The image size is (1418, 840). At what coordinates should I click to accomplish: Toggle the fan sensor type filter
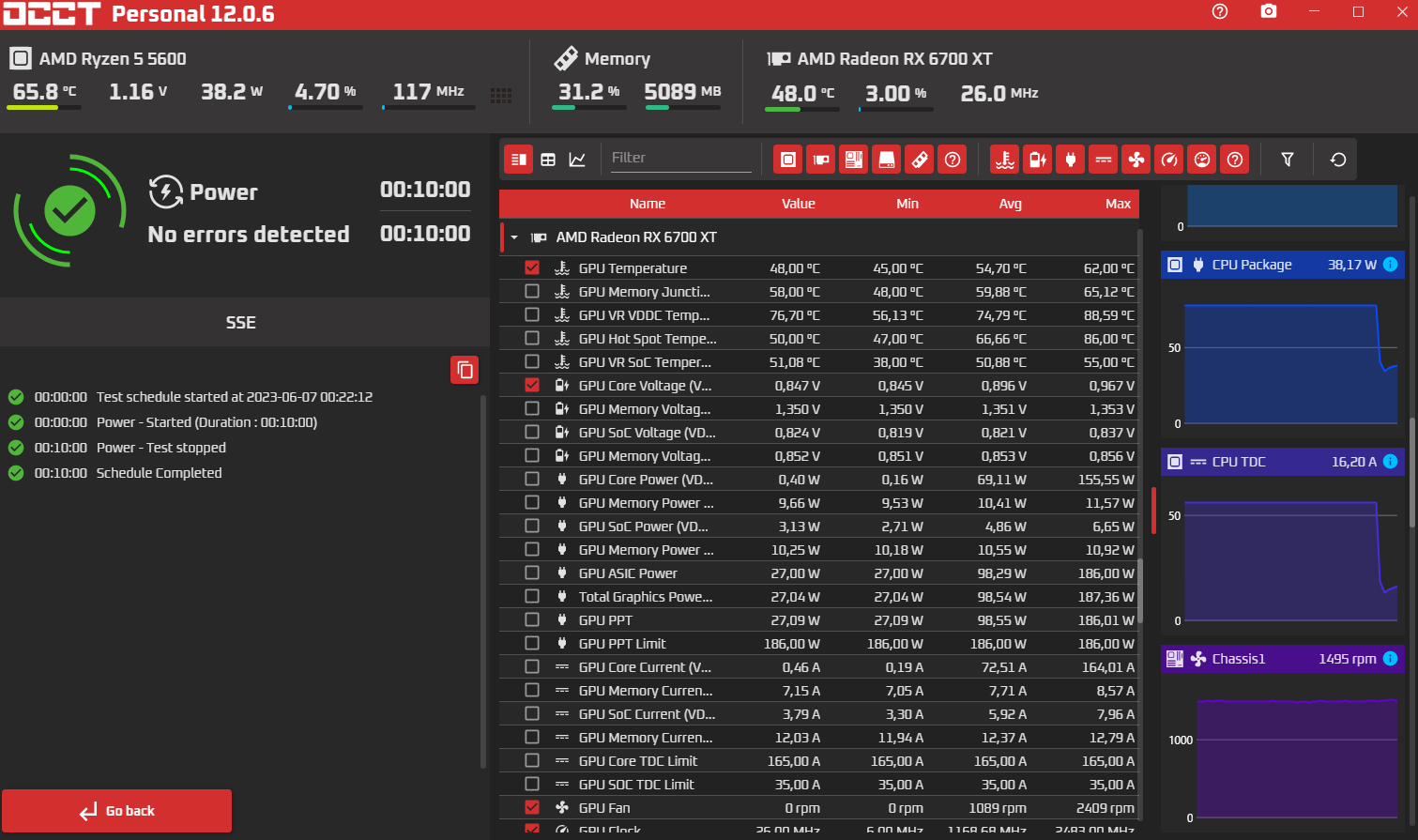[x=1136, y=160]
